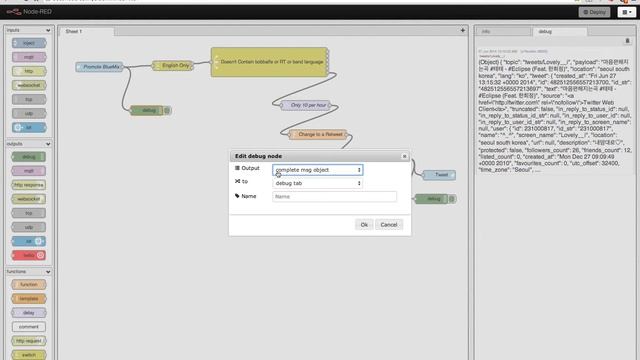
Task: Select the Only 10 per hour node
Action: click(x=306, y=105)
